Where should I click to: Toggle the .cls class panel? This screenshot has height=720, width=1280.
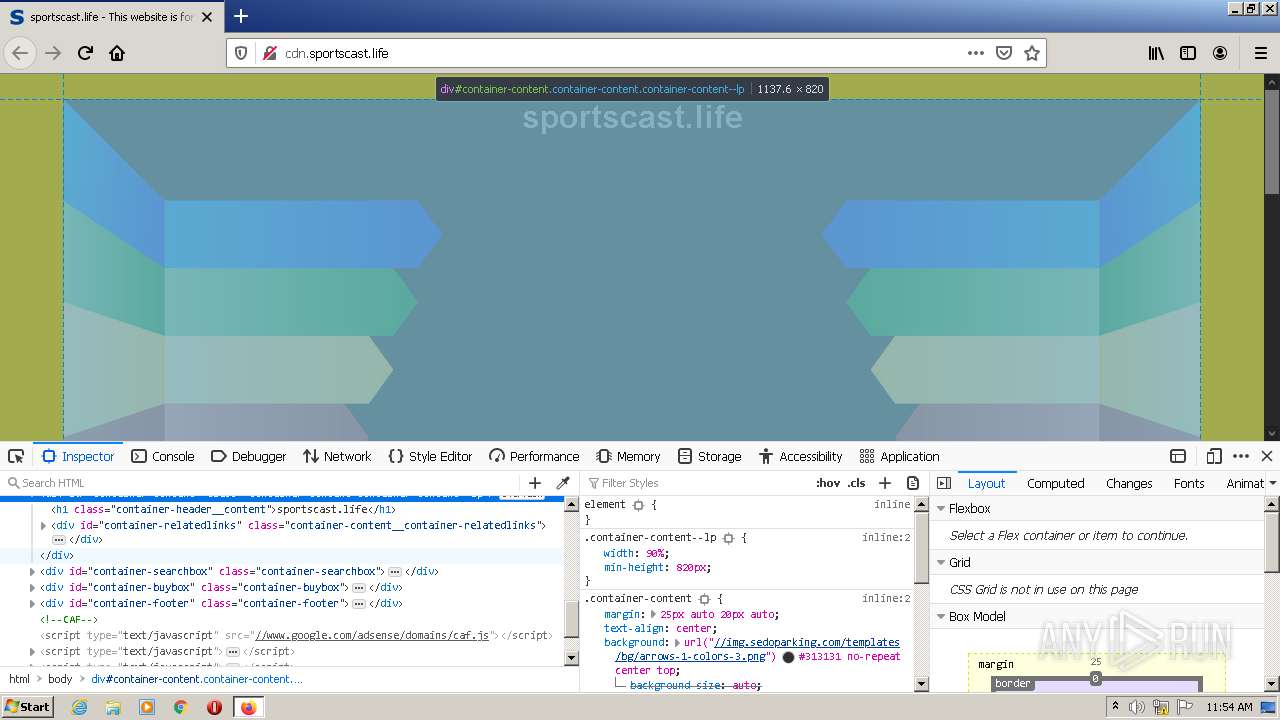857,483
